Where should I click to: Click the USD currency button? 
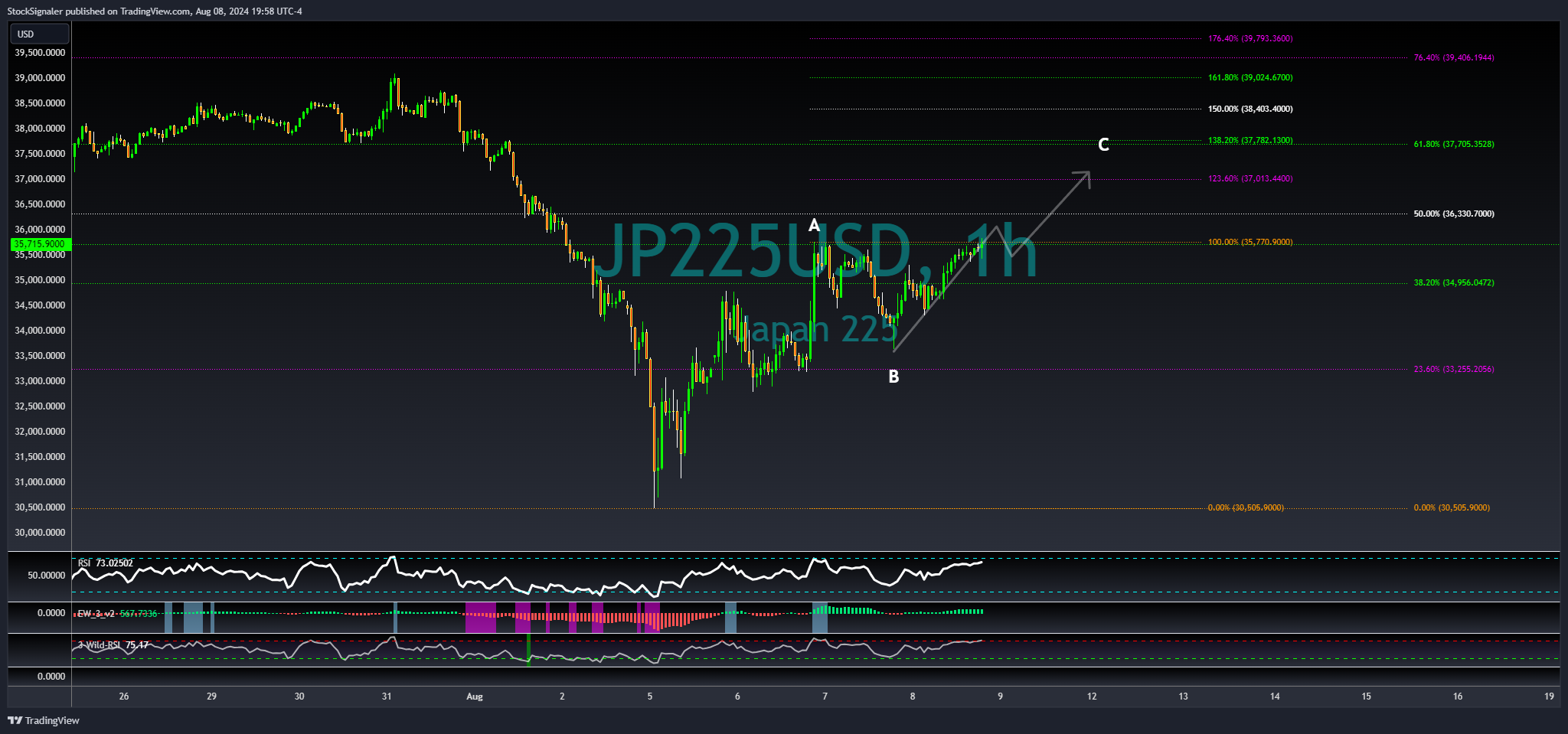pyautogui.click(x=40, y=34)
